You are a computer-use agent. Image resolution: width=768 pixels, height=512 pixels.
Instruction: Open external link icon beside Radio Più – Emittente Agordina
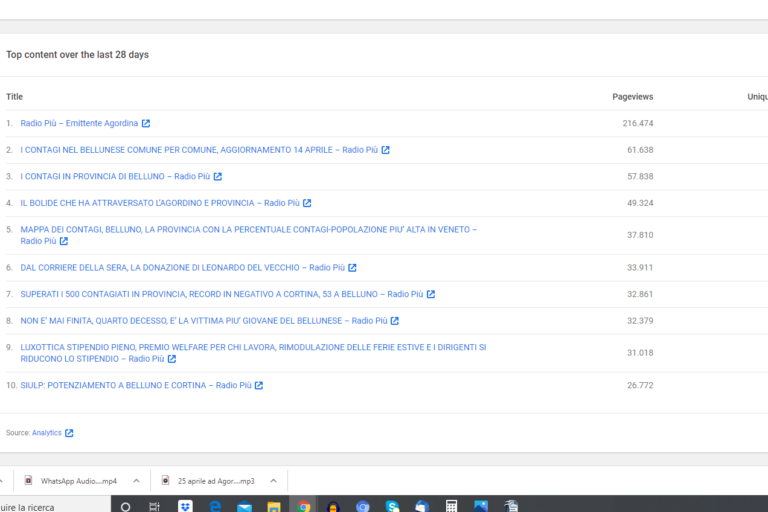point(146,123)
